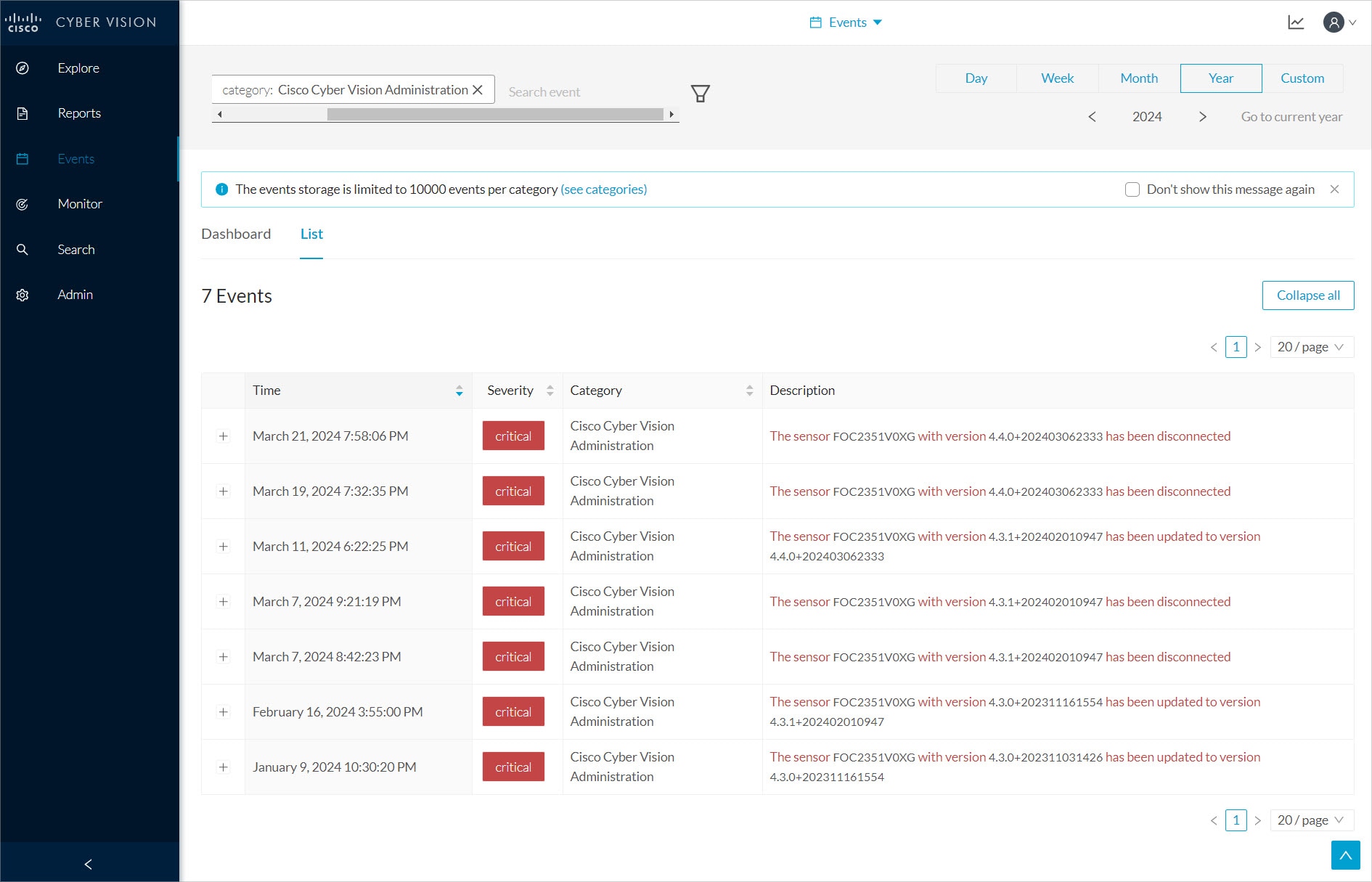
Task: Open the statistics chart icon
Action: pos(1296,23)
